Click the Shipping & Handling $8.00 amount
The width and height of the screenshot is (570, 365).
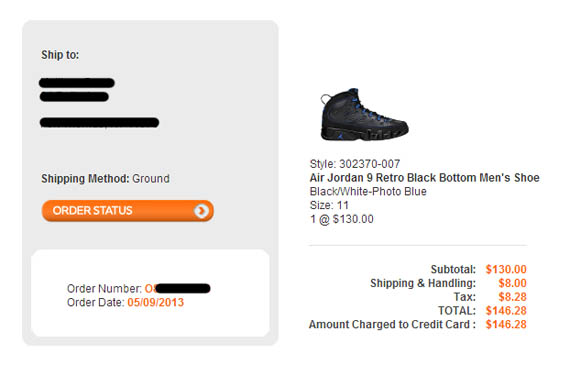point(512,283)
